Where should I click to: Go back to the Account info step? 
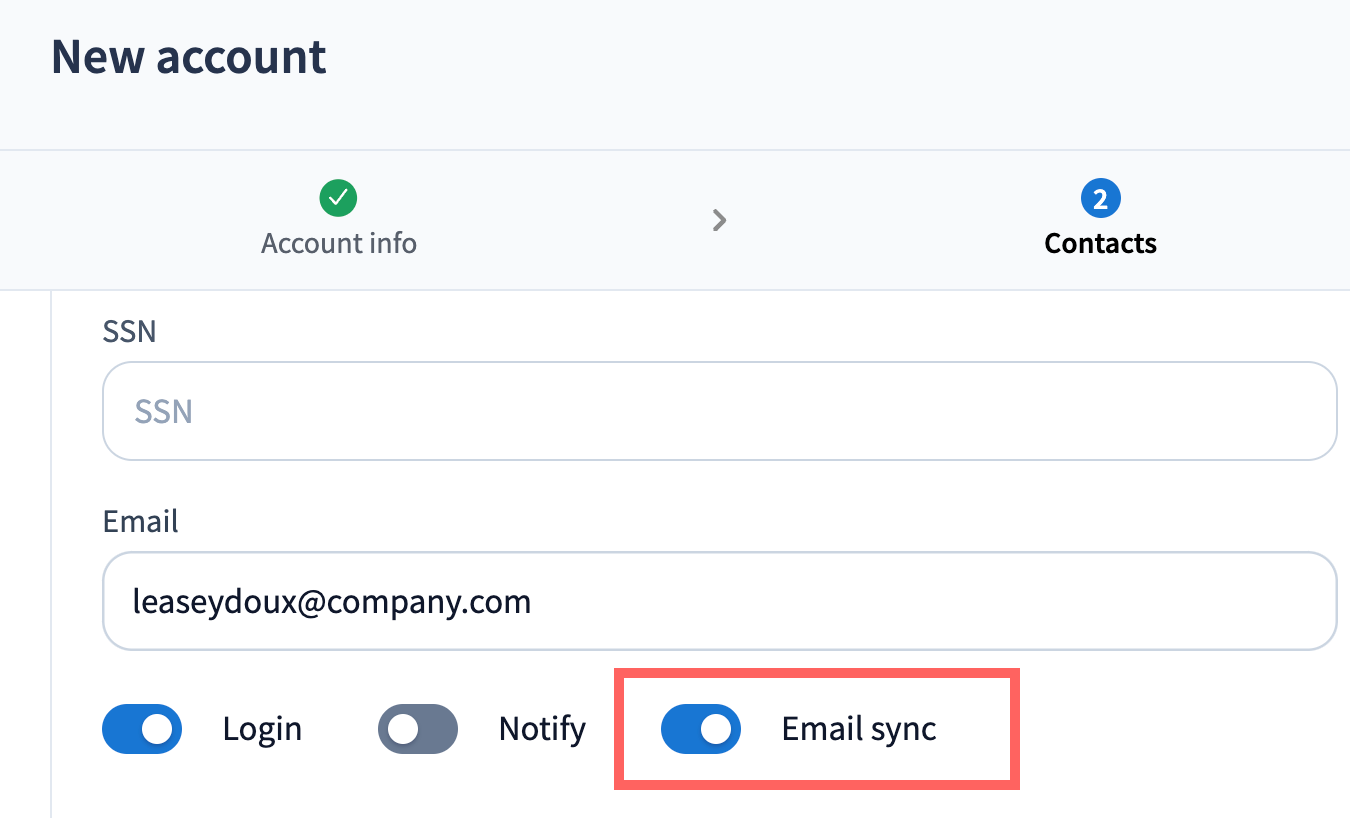coord(339,243)
